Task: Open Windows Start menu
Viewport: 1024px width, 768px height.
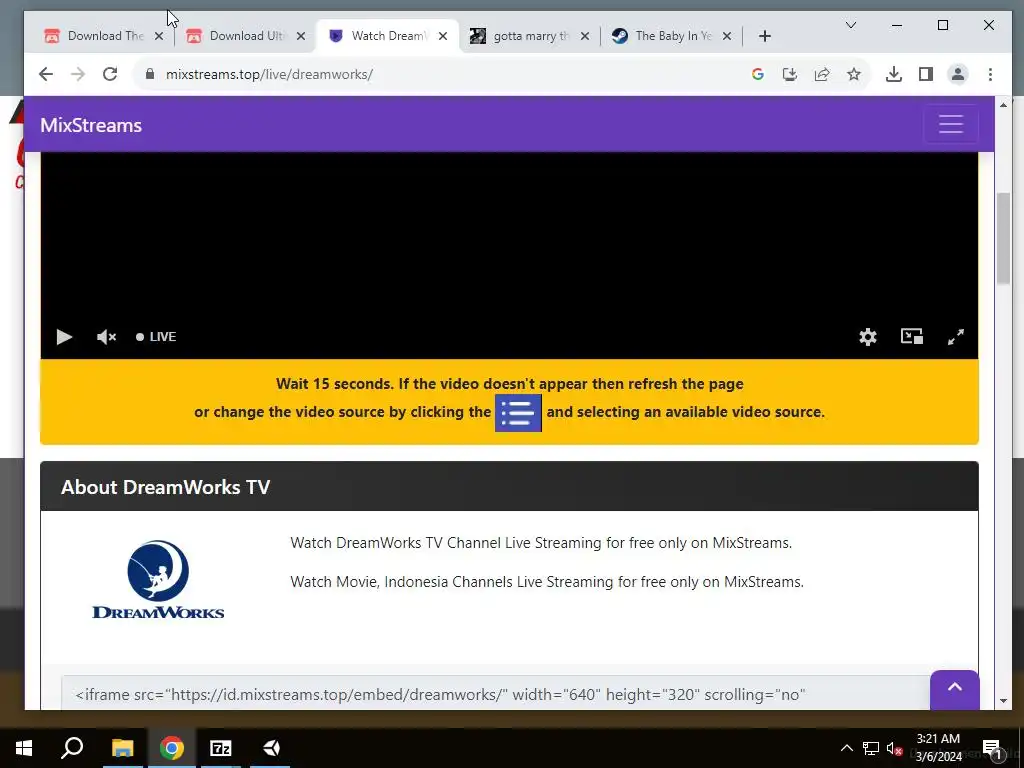Action: [24, 748]
